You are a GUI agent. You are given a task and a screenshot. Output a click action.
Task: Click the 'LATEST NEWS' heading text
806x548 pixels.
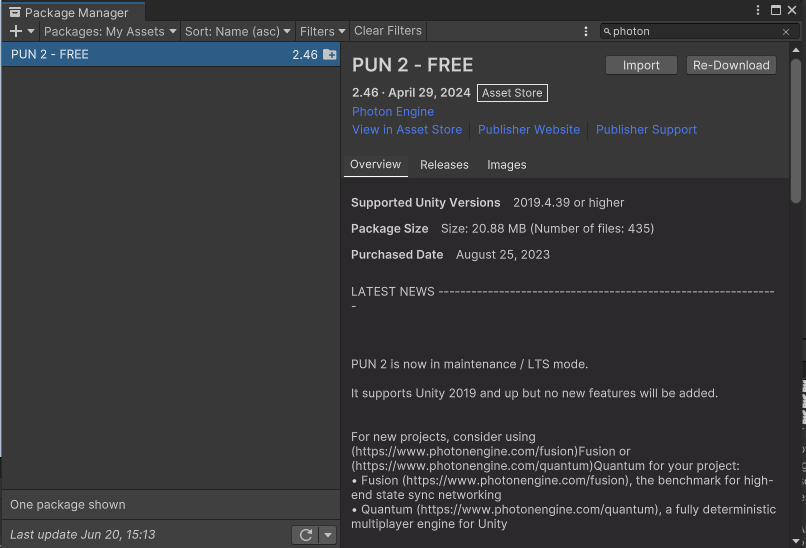pos(393,291)
